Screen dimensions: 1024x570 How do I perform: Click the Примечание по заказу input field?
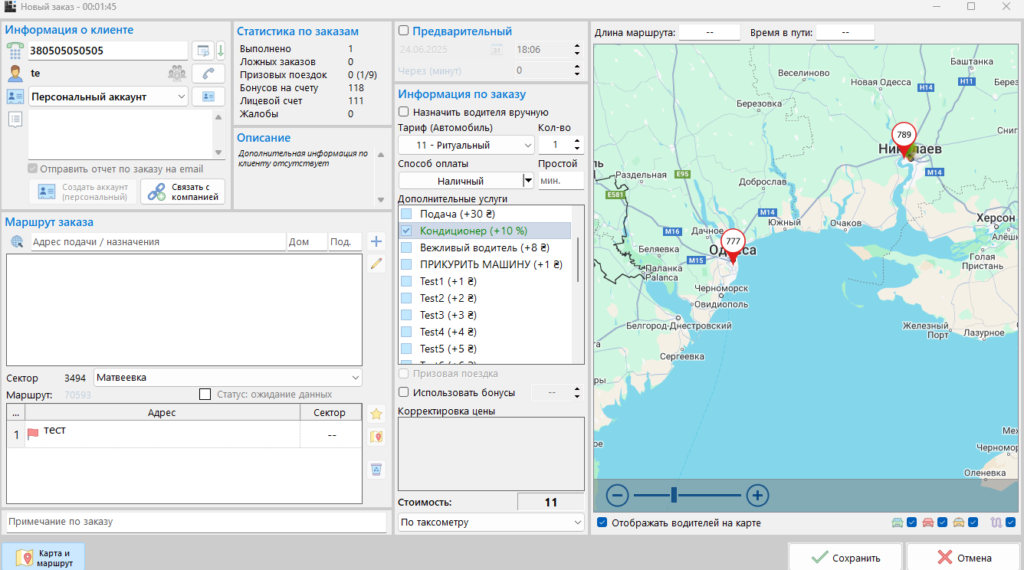point(196,522)
